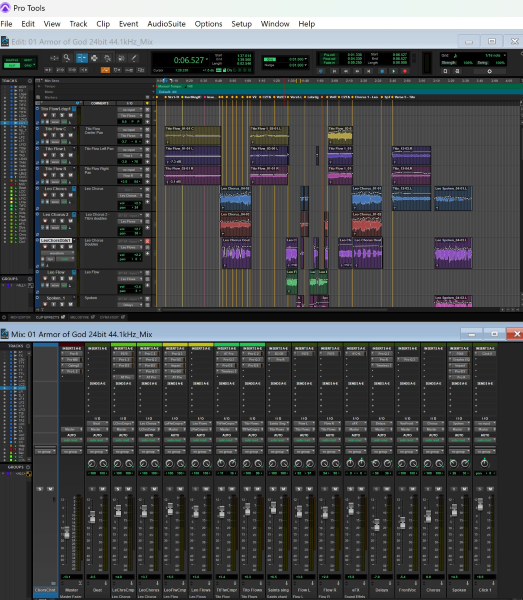Select the blue Leo Chorus clip after Tito Flow

click(236, 199)
